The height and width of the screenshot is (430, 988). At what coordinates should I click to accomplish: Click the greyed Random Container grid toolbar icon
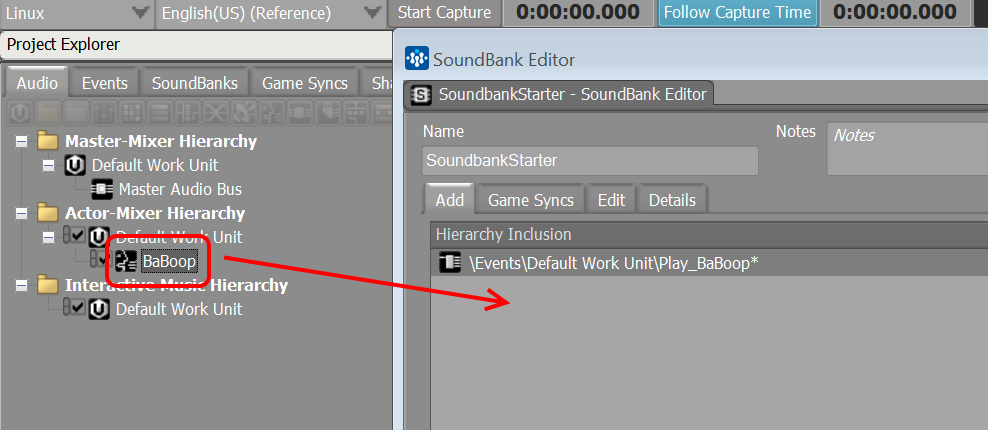coord(132,113)
